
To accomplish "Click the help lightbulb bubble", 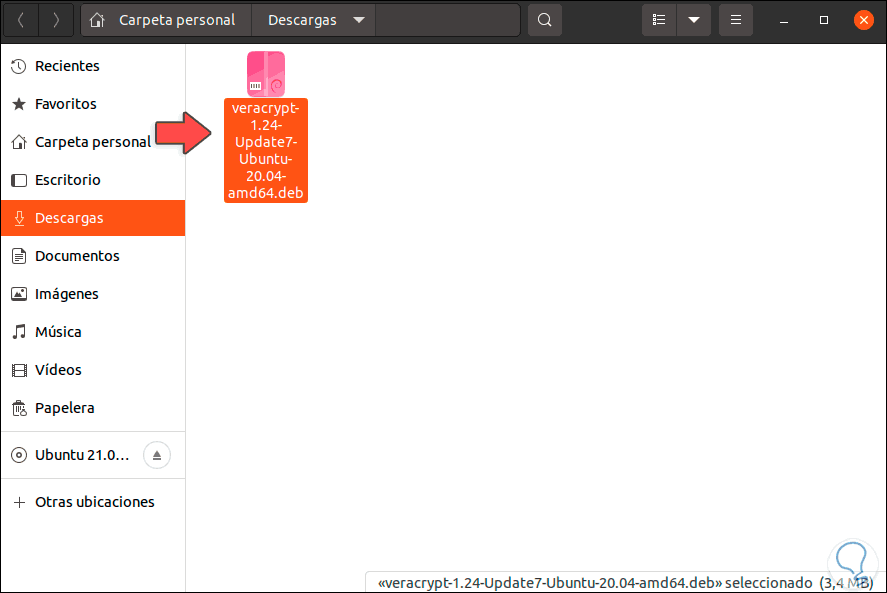I will 851,562.
